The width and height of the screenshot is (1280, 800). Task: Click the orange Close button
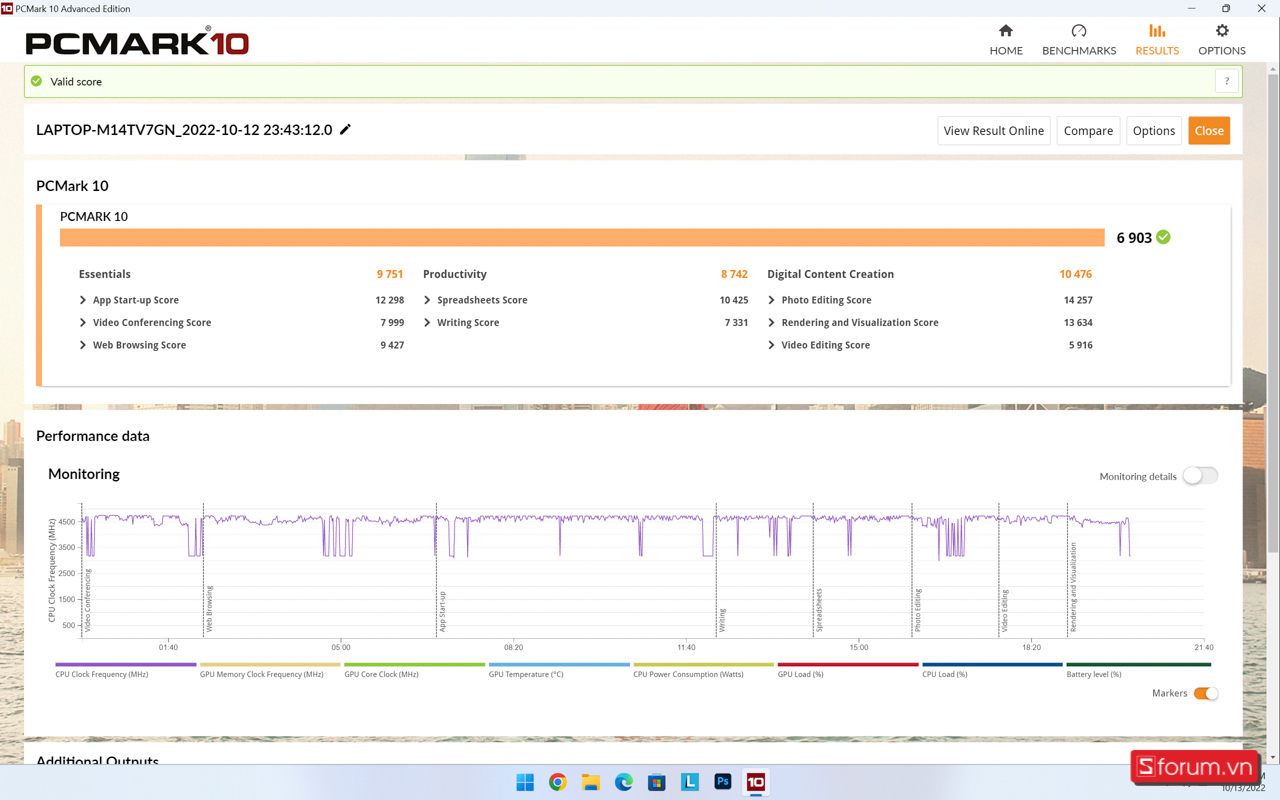1209,130
